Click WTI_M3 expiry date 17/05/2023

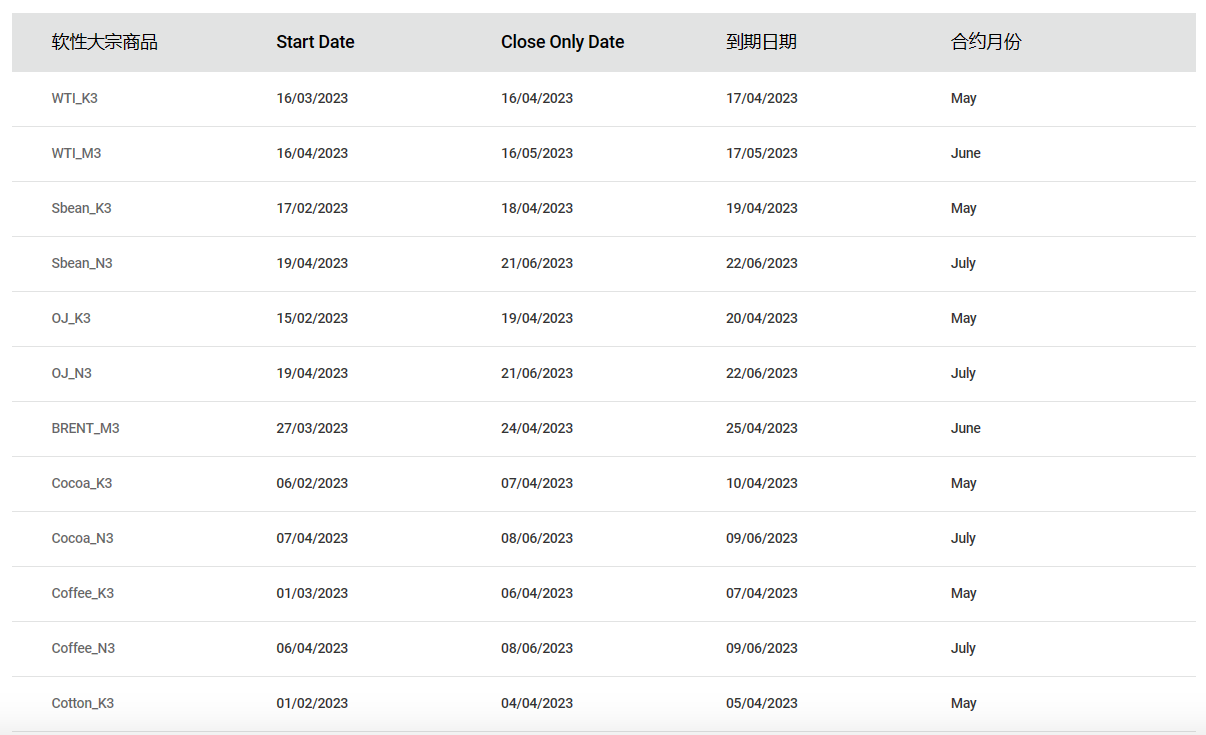(x=762, y=153)
